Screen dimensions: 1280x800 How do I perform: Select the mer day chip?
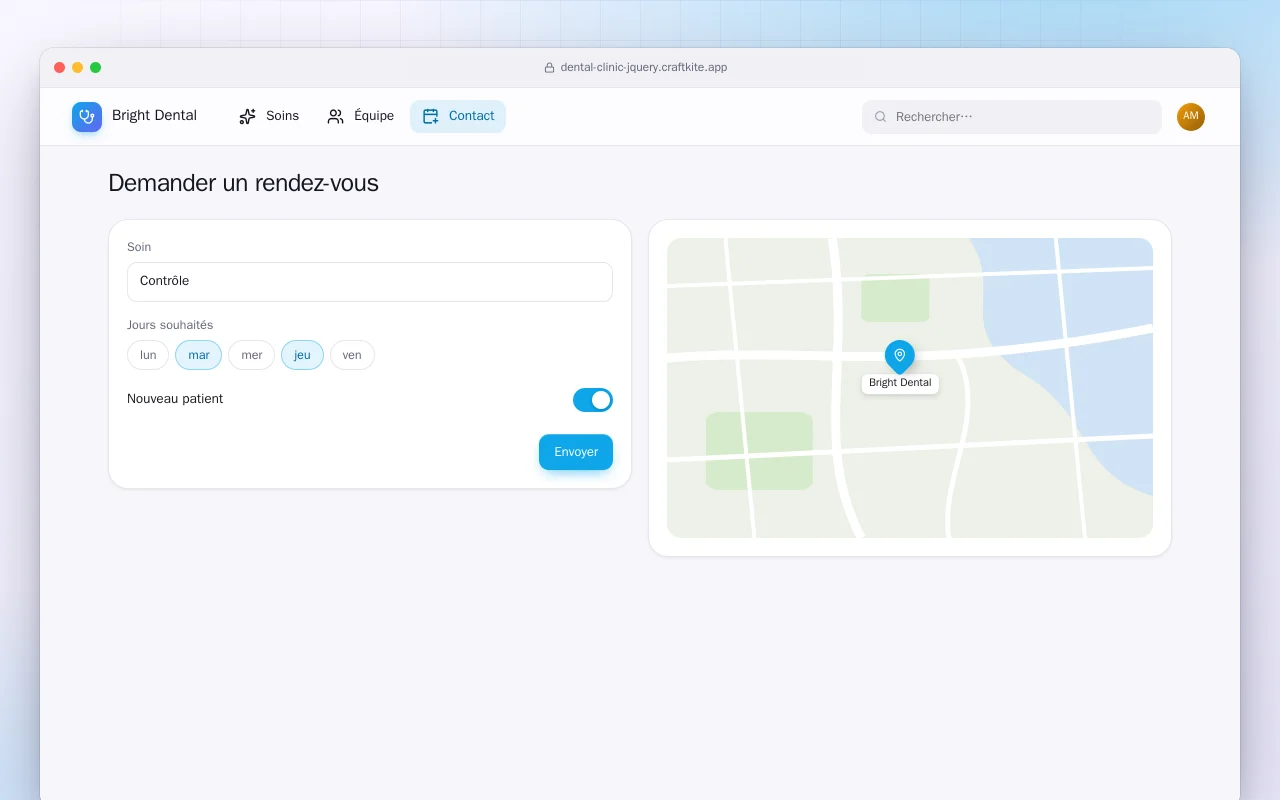pyautogui.click(x=252, y=355)
